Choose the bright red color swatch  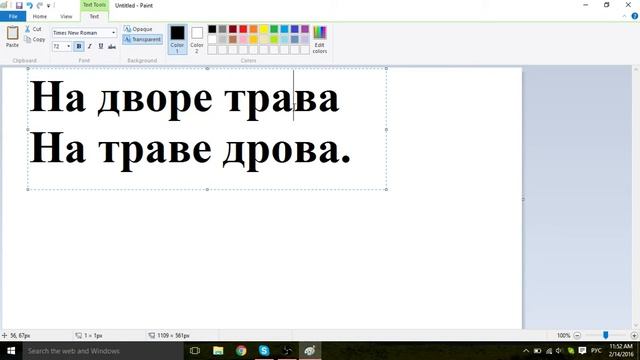point(243,29)
